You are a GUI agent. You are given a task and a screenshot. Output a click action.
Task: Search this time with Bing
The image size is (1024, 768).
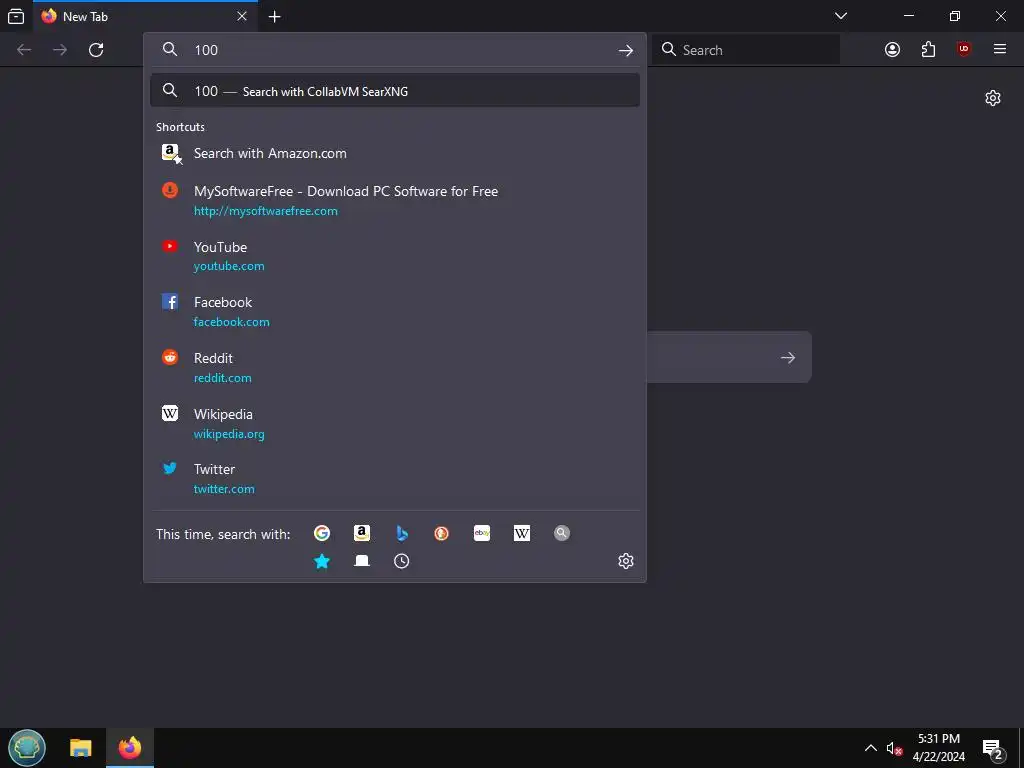[x=402, y=534]
